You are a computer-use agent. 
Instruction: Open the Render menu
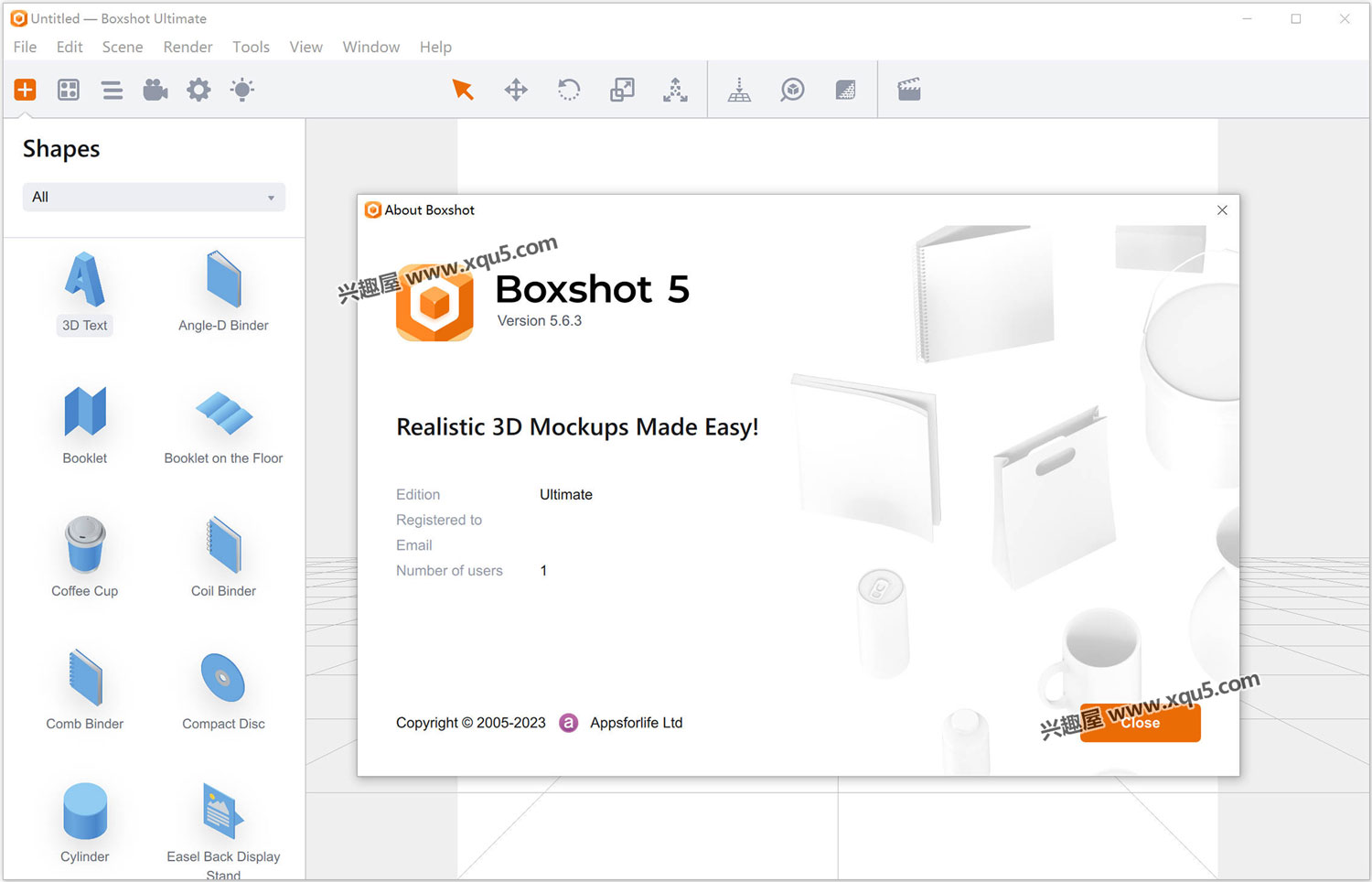coord(188,47)
